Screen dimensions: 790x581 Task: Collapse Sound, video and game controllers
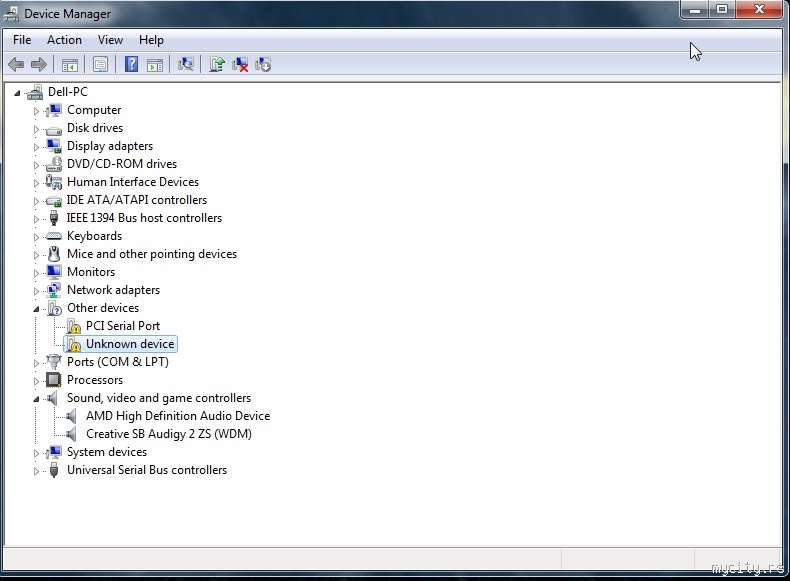point(36,399)
